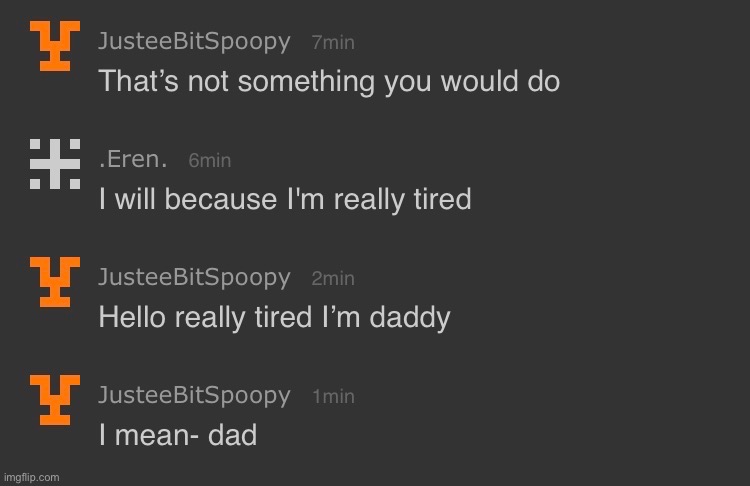Screen dimensions: 750x486
Task: Click the 6min timestamp next to .Eren.
Action: 210,160
